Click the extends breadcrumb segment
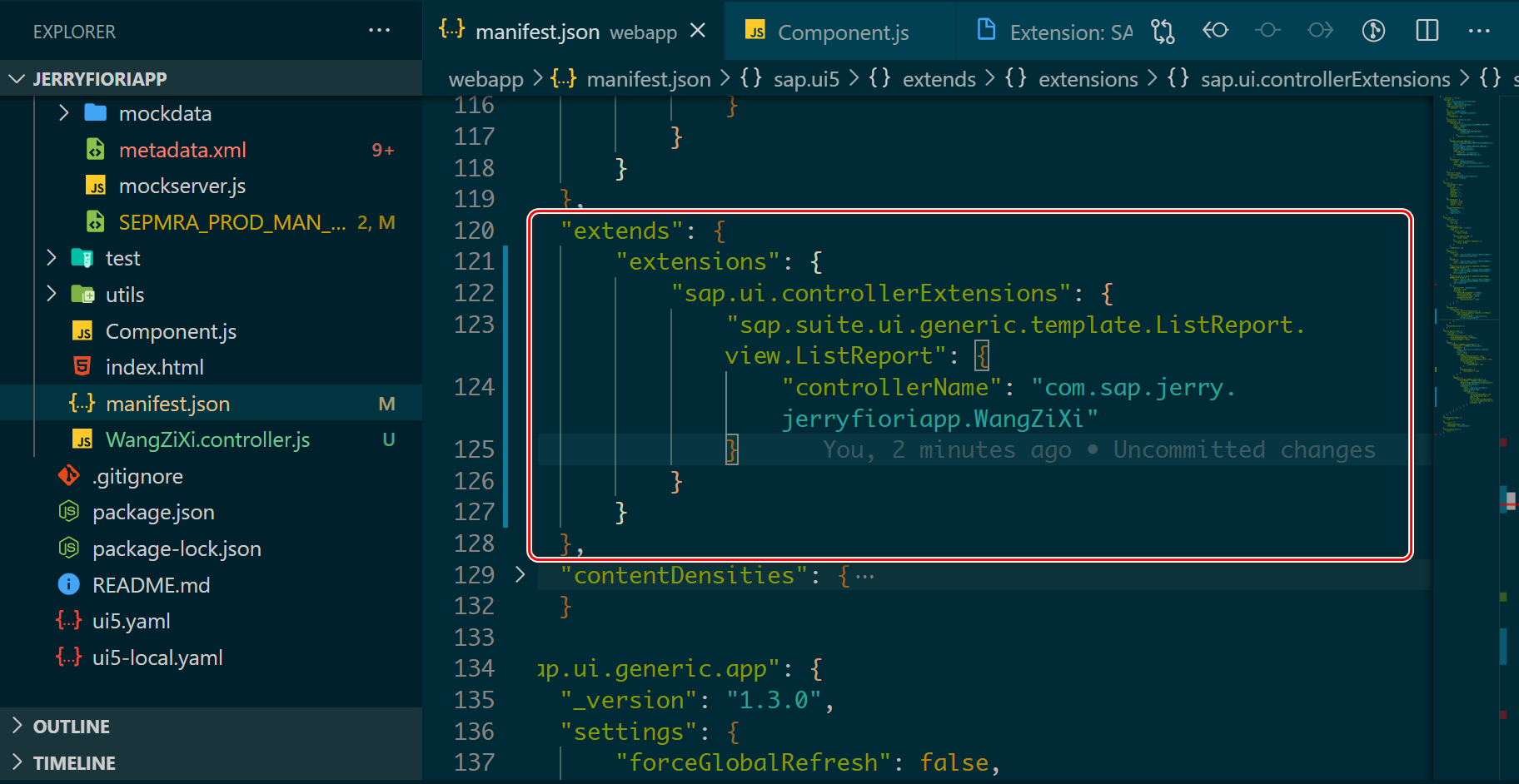1519x784 pixels. coord(939,79)
